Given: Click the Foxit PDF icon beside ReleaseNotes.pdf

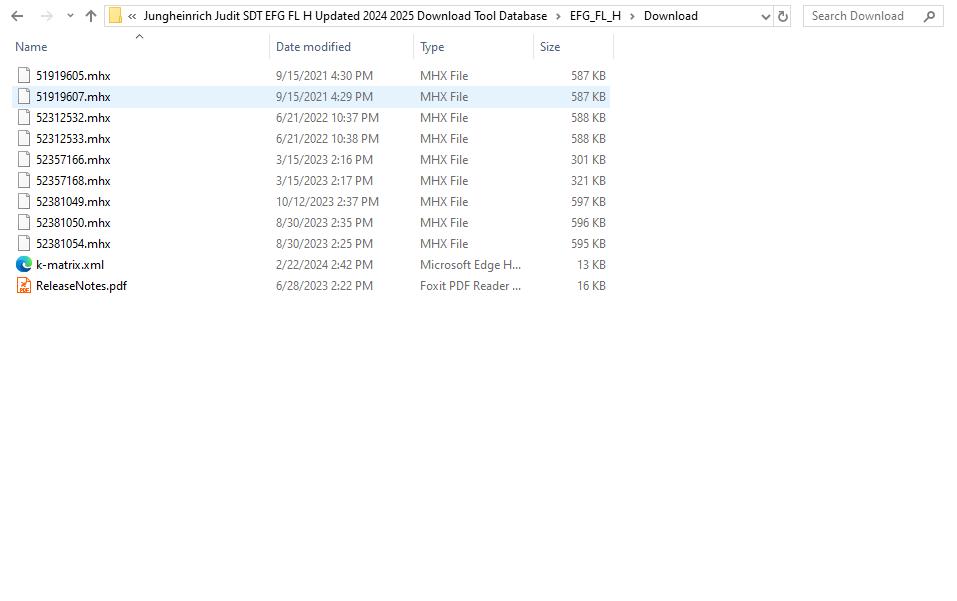Looking at the screenshot, I should point(23,285).
